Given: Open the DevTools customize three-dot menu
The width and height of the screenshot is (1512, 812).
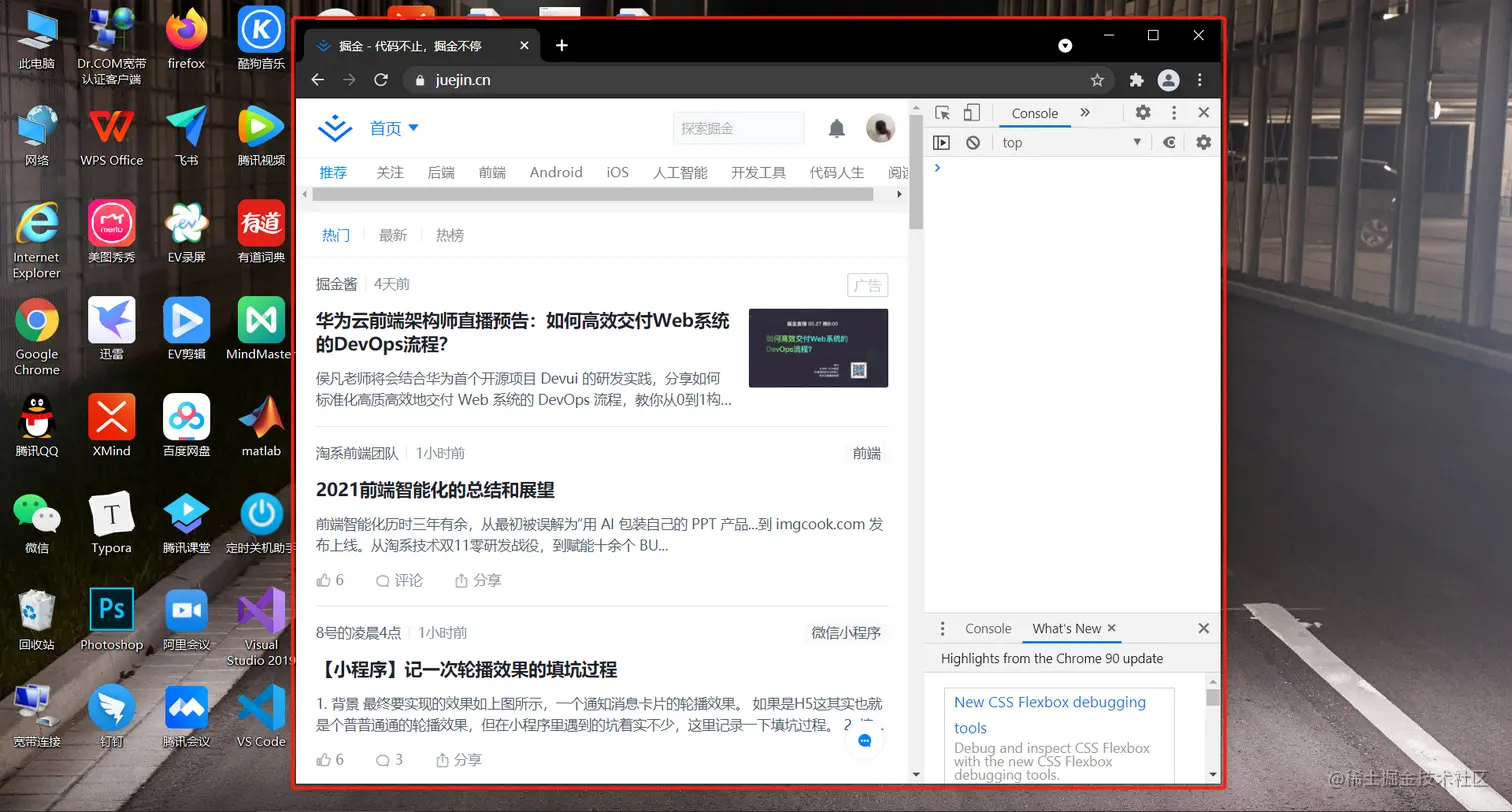Looking at the screenshot, I should (1174, 113).
